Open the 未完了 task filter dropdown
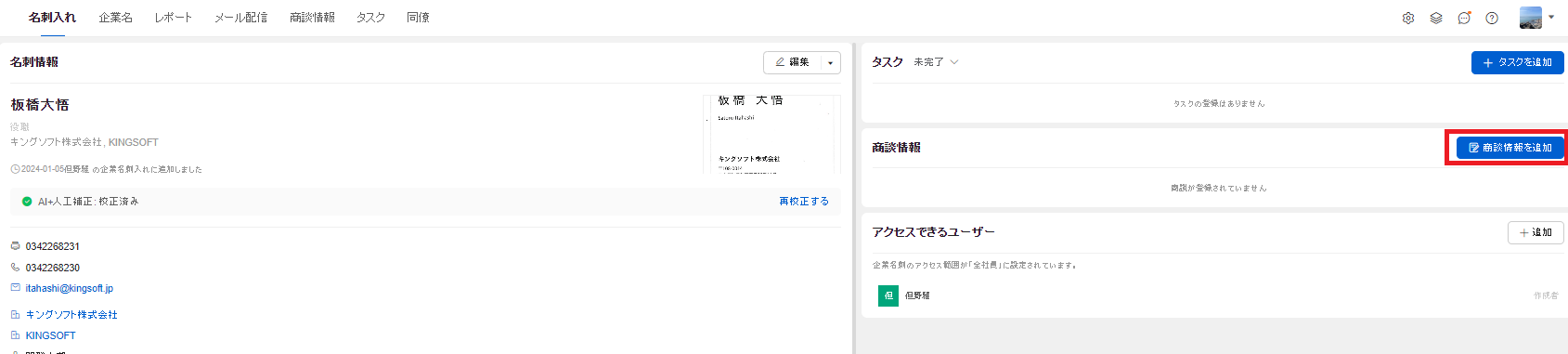 936,62
